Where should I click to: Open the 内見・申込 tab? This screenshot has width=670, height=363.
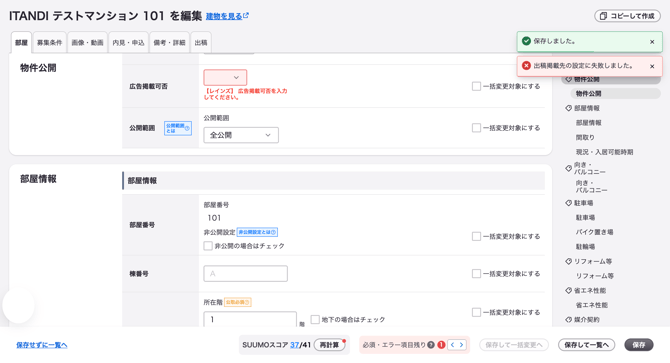coord(128,43)
